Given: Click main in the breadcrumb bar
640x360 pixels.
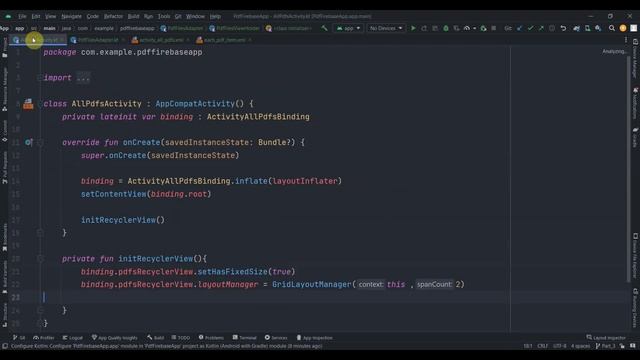Looking at the screenshot, I should [x=49, y=28].
